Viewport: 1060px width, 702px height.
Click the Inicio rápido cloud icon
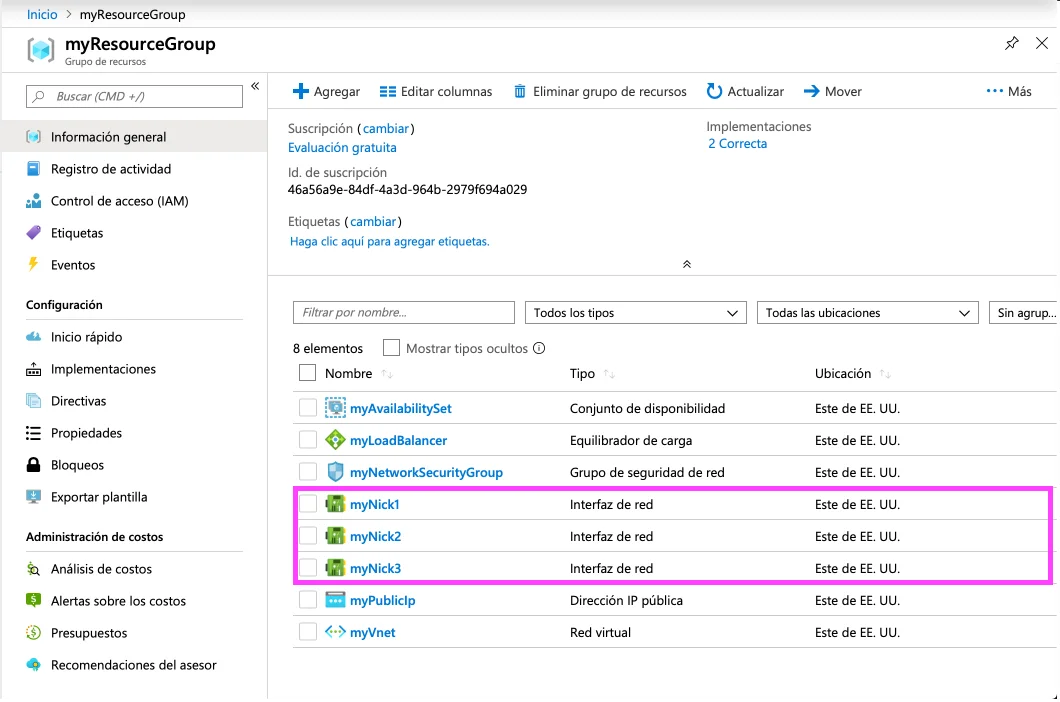(33, 336)
